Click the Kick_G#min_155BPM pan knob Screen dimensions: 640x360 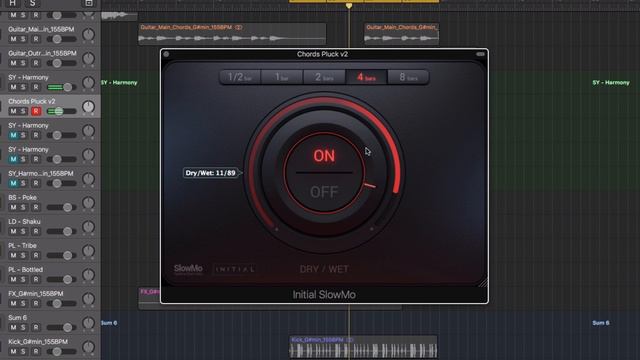tap(89, 347)
